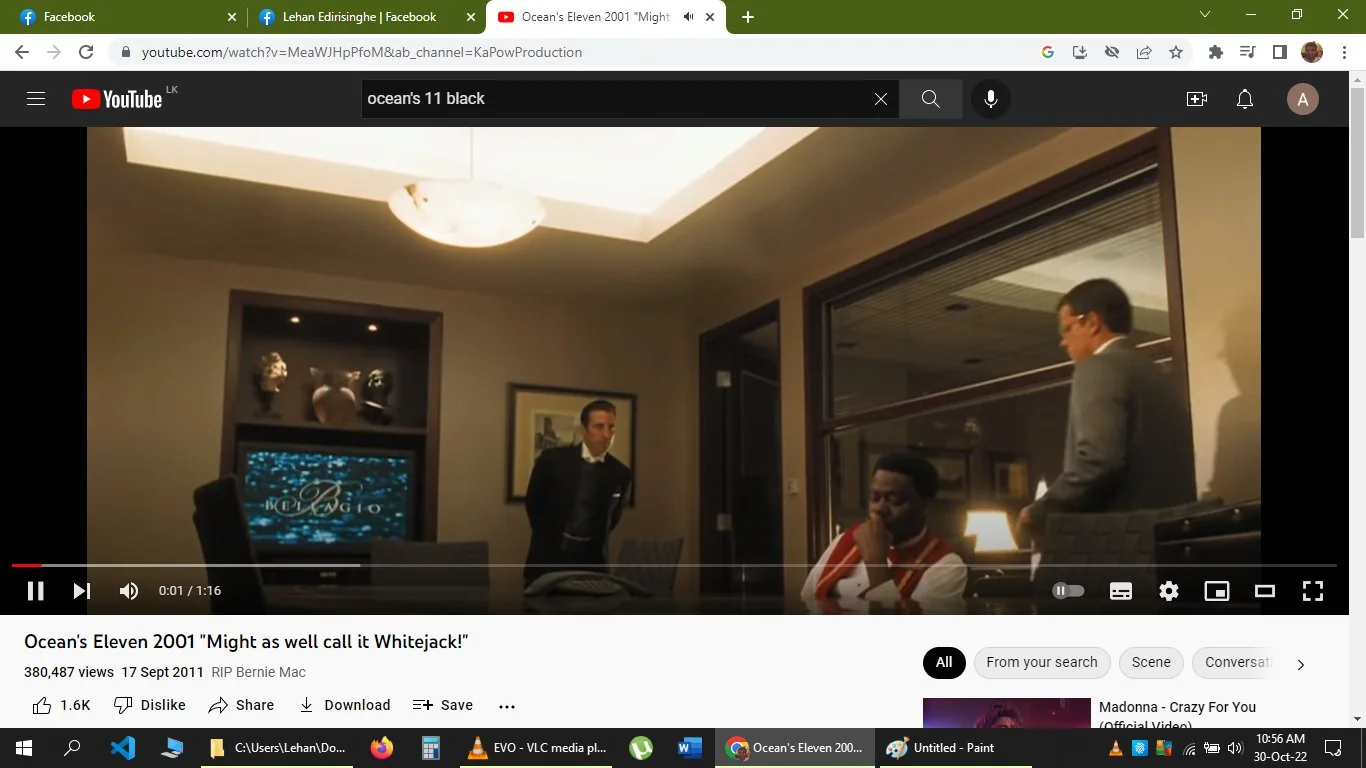Run the search with the magnifier button
The image size is (1366, 768).
930,99
